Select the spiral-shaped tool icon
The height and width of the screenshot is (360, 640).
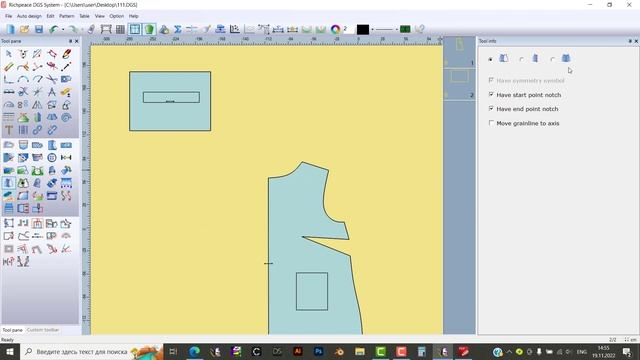(66, 118)
